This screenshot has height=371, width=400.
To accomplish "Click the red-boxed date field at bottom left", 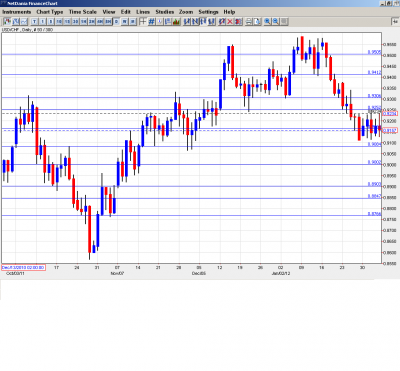I will tap(23, 267).
